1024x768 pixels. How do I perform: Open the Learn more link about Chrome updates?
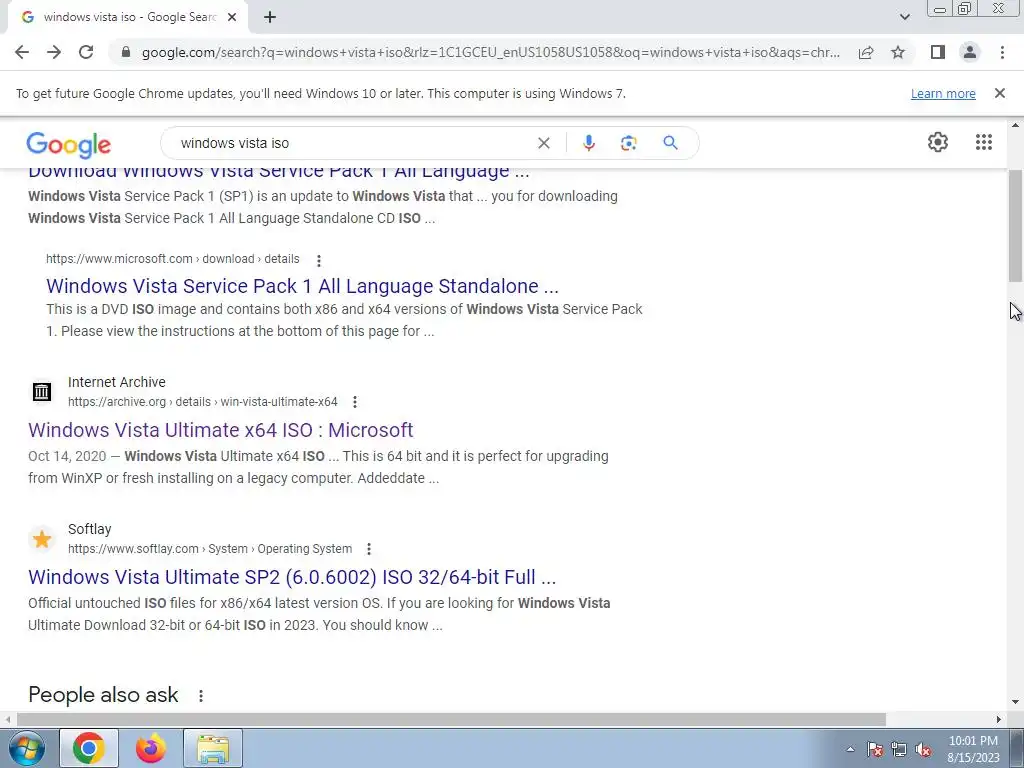[x=943, y=93]
